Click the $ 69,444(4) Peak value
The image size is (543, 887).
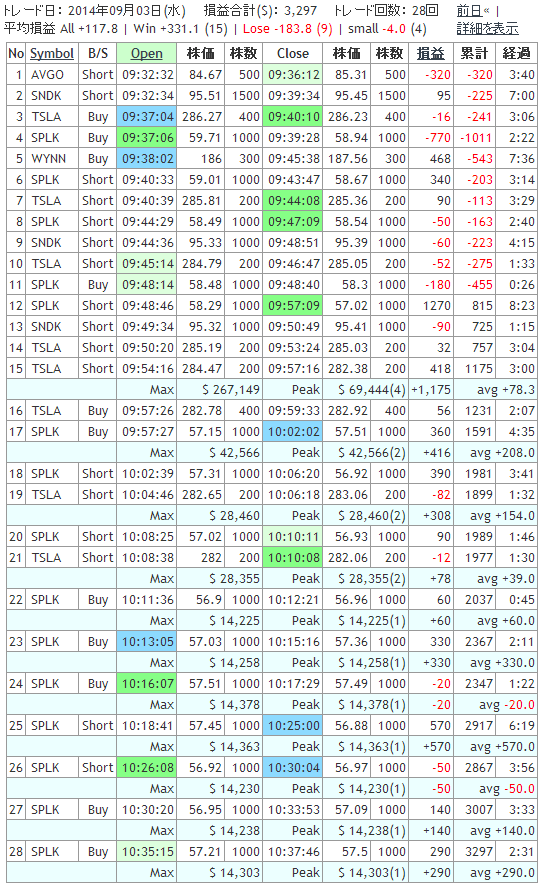(372, 390)
